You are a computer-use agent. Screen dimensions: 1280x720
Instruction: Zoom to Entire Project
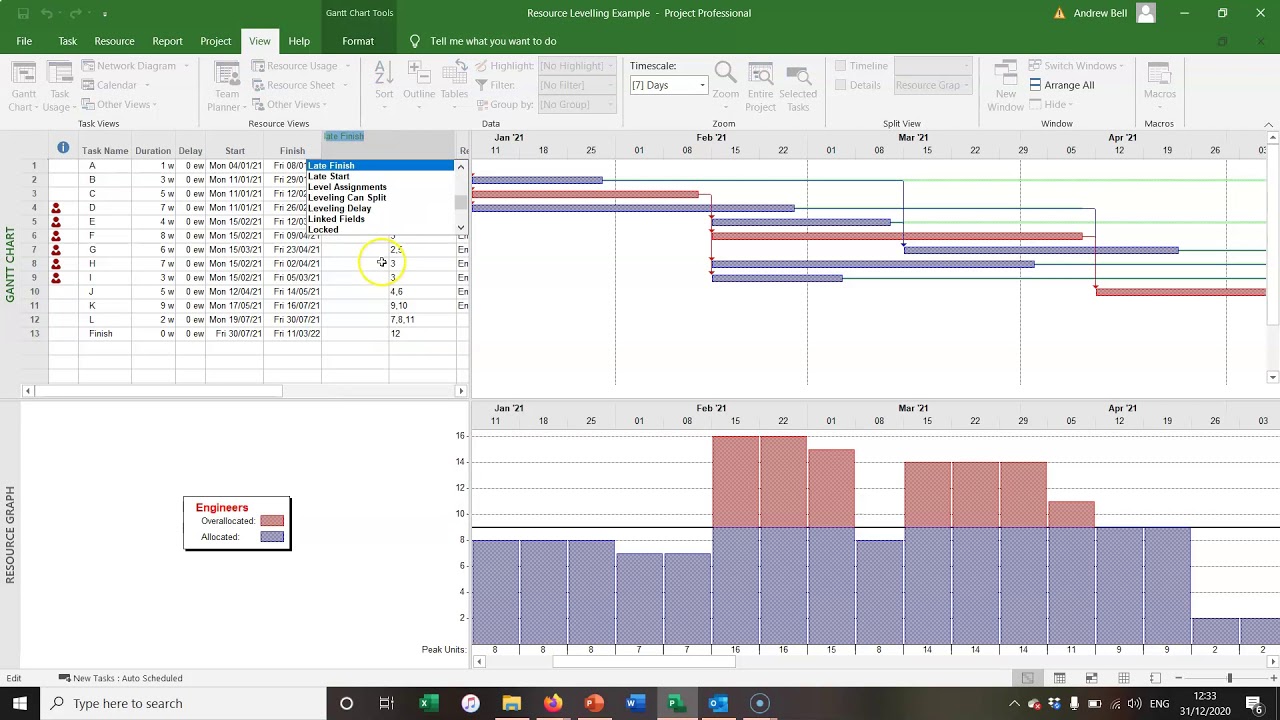point(760,87)
